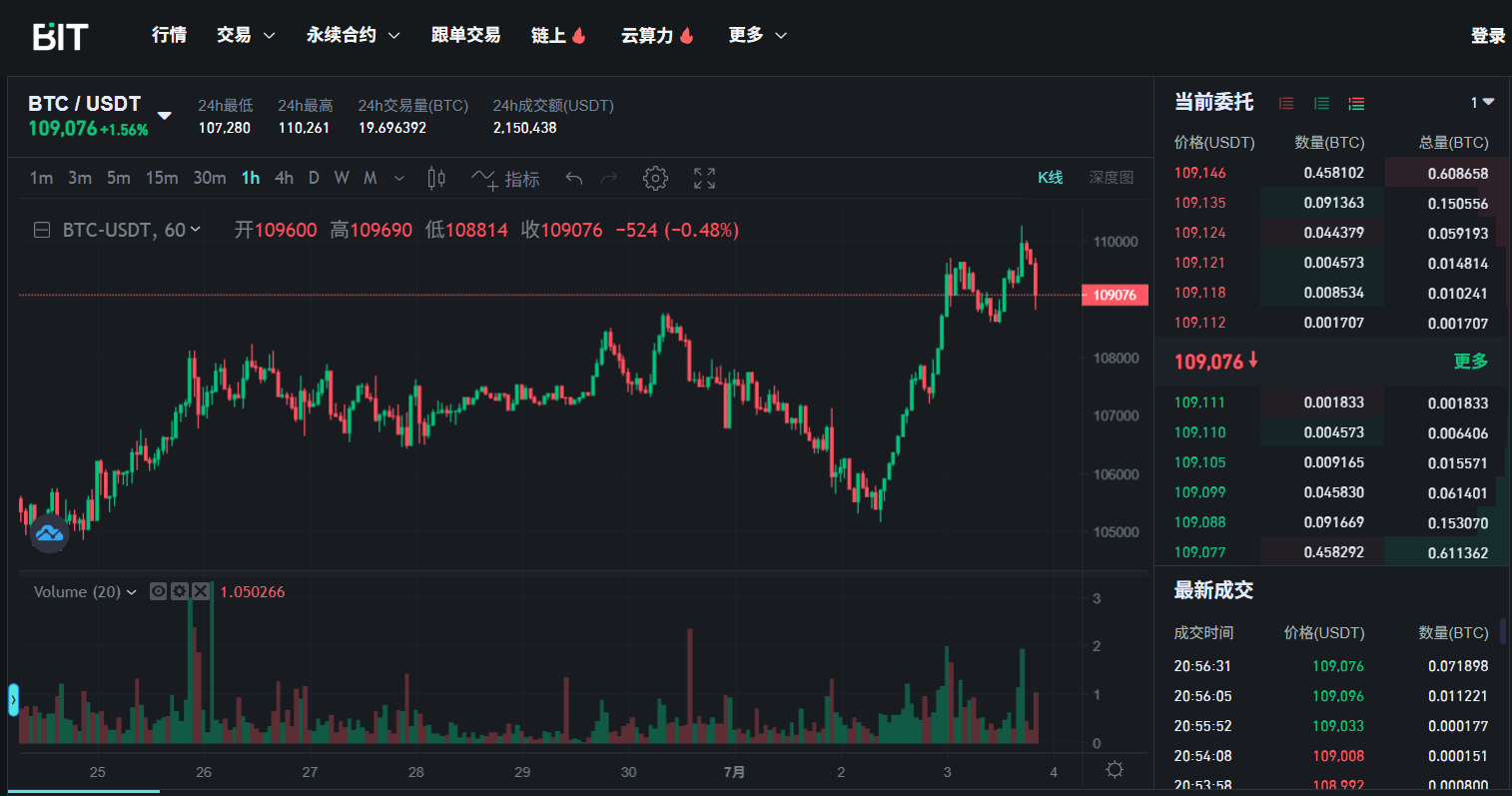
Task: Switch to the 深度图 depth chart tab
Action: (1111, 178)
